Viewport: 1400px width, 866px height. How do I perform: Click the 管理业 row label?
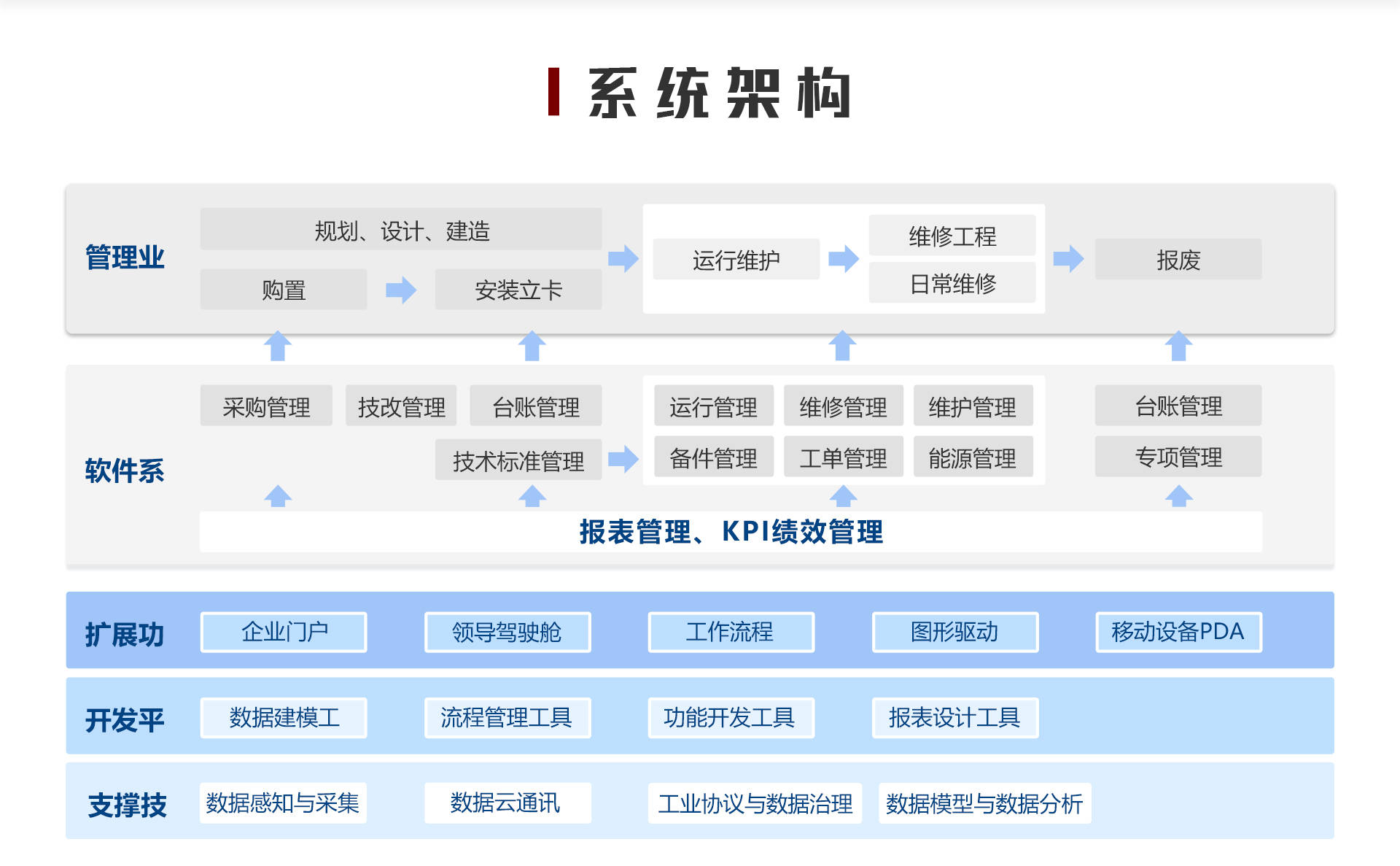click(x=125, y=258)
